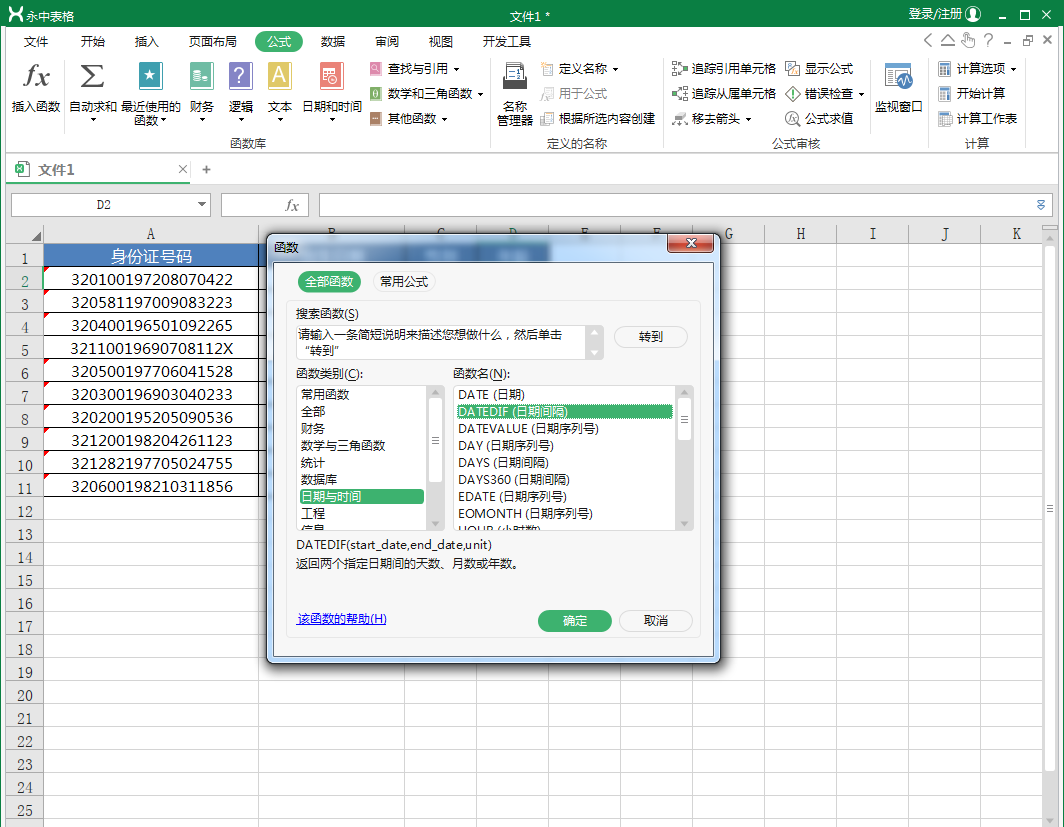1064x827 pixels.
Task: Click Create from Selection (根据所选内容创建)
Action: [597, 119]
